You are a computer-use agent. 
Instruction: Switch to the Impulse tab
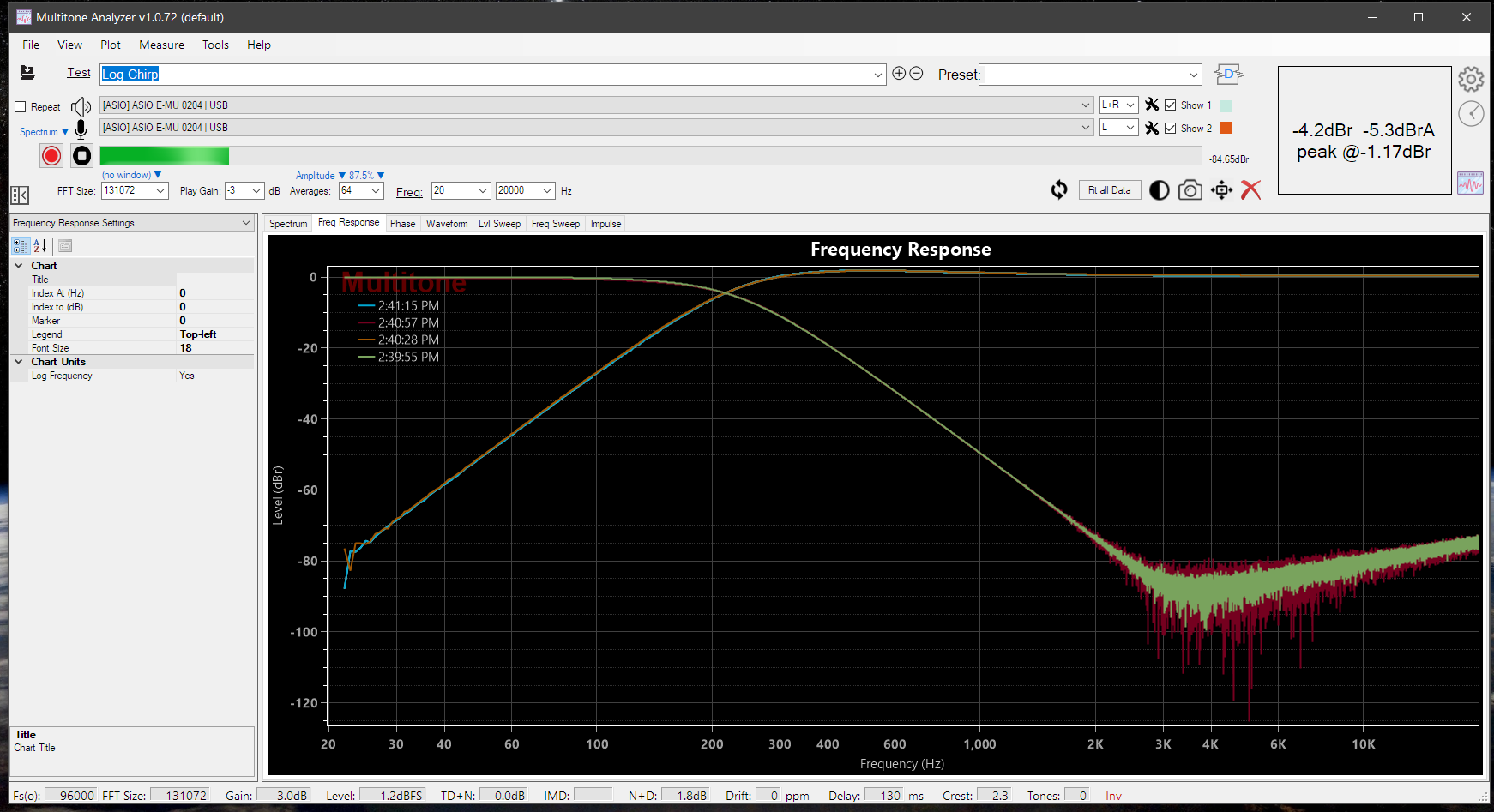point(605,224)
